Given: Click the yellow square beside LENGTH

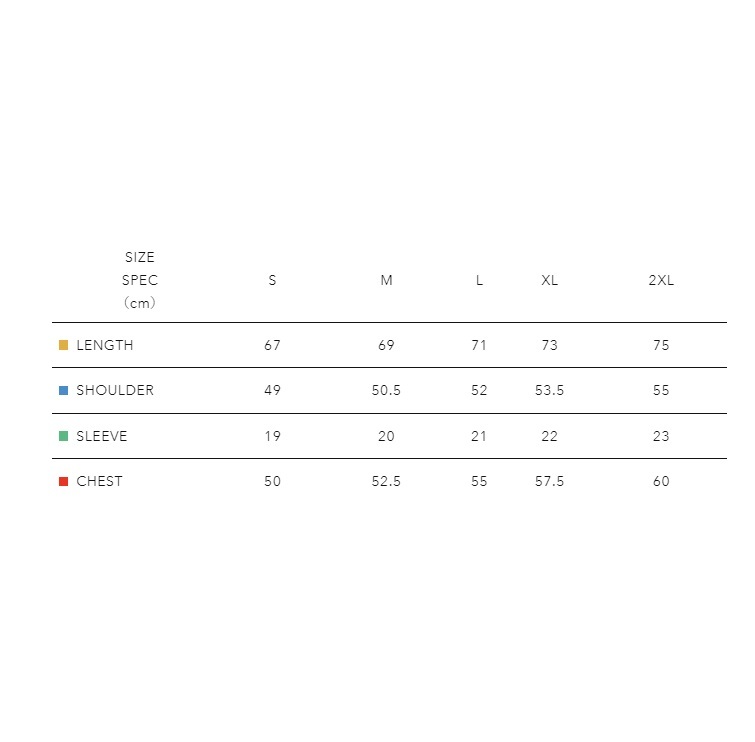Looking at the screenshot, I should point(64,345).
